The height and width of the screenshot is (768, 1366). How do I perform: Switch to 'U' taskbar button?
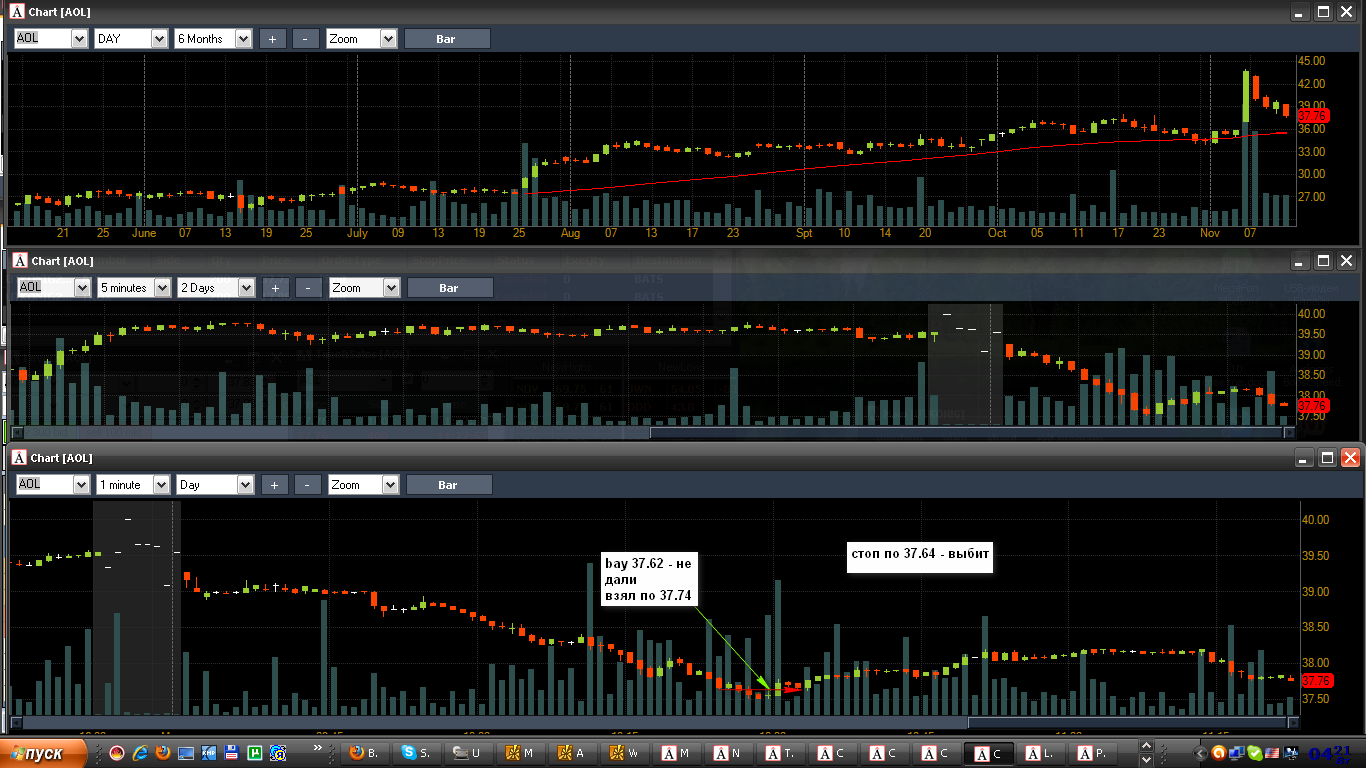click(470, 753)
